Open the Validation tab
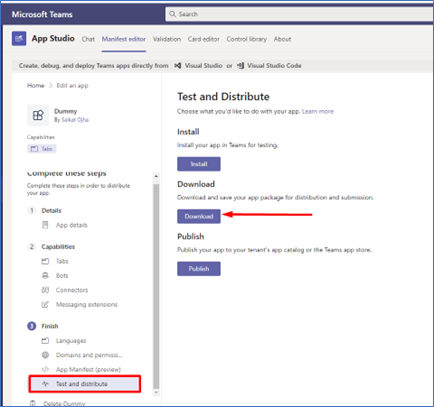This screenshot has width=434, height=407. pos(167,39)
